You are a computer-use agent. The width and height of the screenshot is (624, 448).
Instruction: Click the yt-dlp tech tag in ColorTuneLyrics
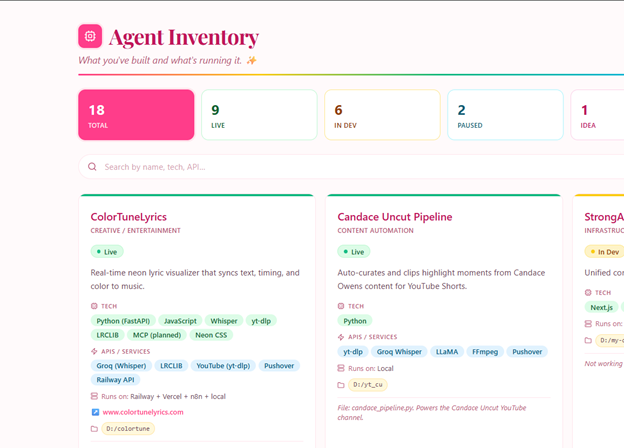261,321
